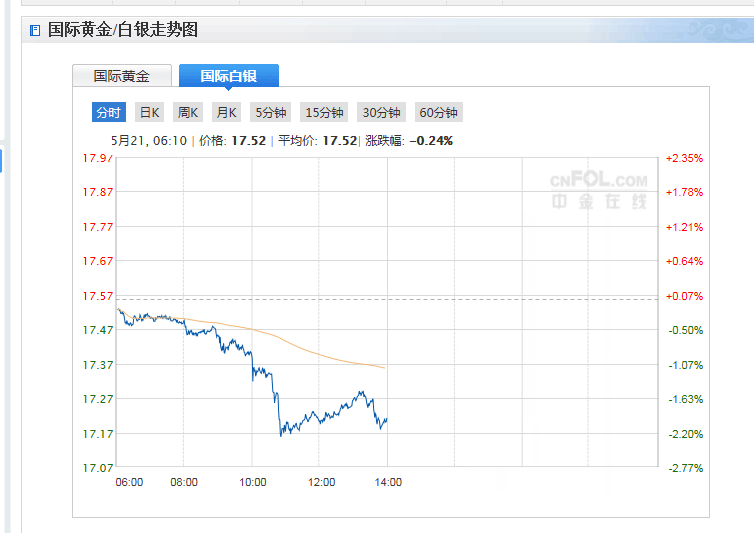Click the 14:00 time axis label
This screenshot has width=754, height=533.
(x=388, y=482)
